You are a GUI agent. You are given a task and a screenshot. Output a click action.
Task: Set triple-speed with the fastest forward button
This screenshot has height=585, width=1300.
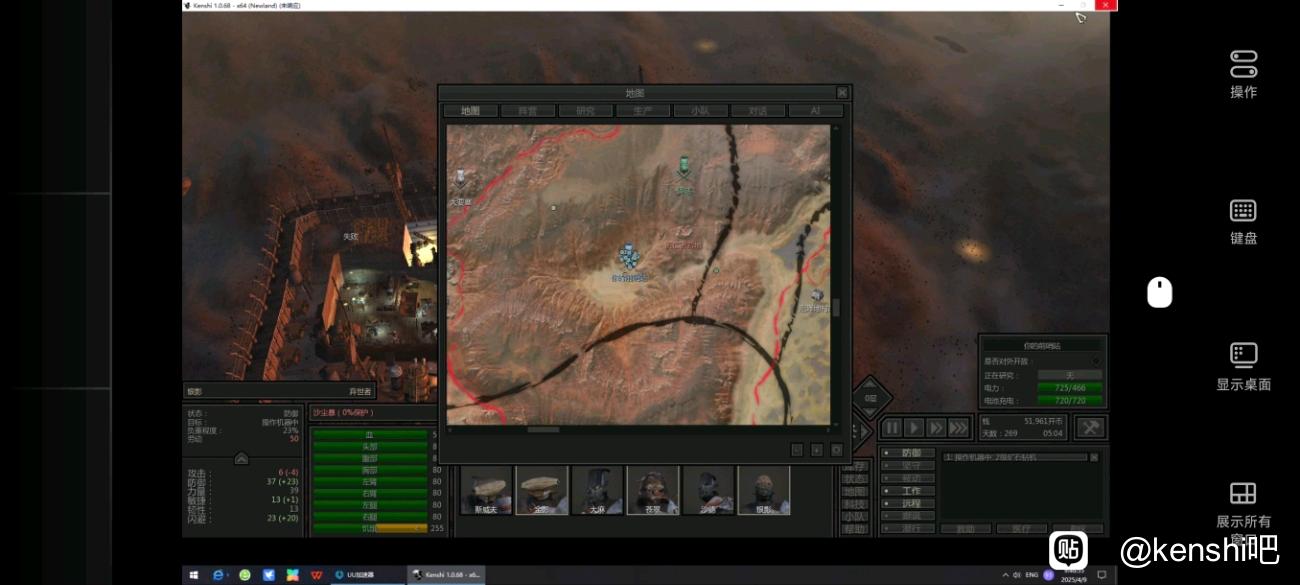(x=959, y=428)
